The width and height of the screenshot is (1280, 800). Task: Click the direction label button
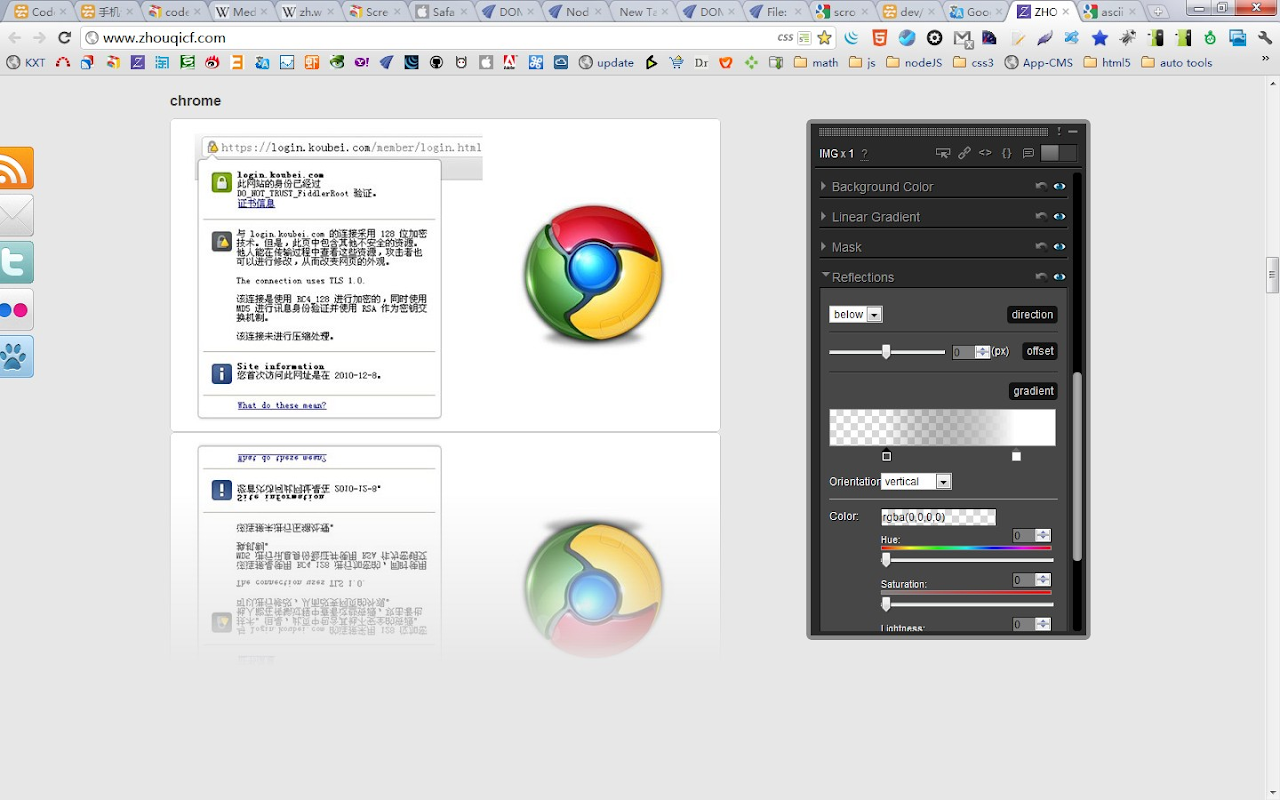(x=1032, y=314)
